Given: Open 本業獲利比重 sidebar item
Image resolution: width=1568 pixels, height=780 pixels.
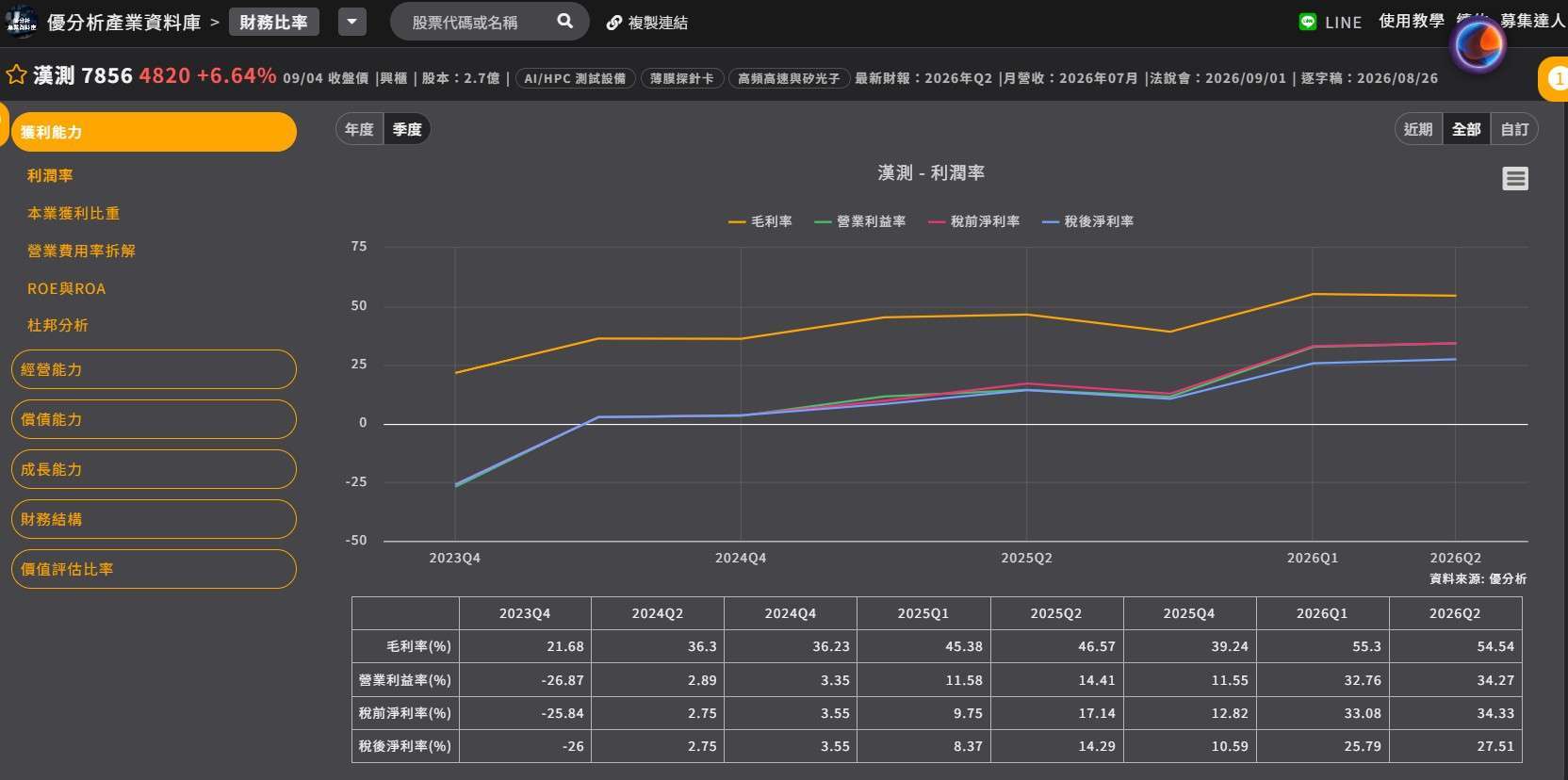Looking at the screenshot, I should tap(73, 213).
